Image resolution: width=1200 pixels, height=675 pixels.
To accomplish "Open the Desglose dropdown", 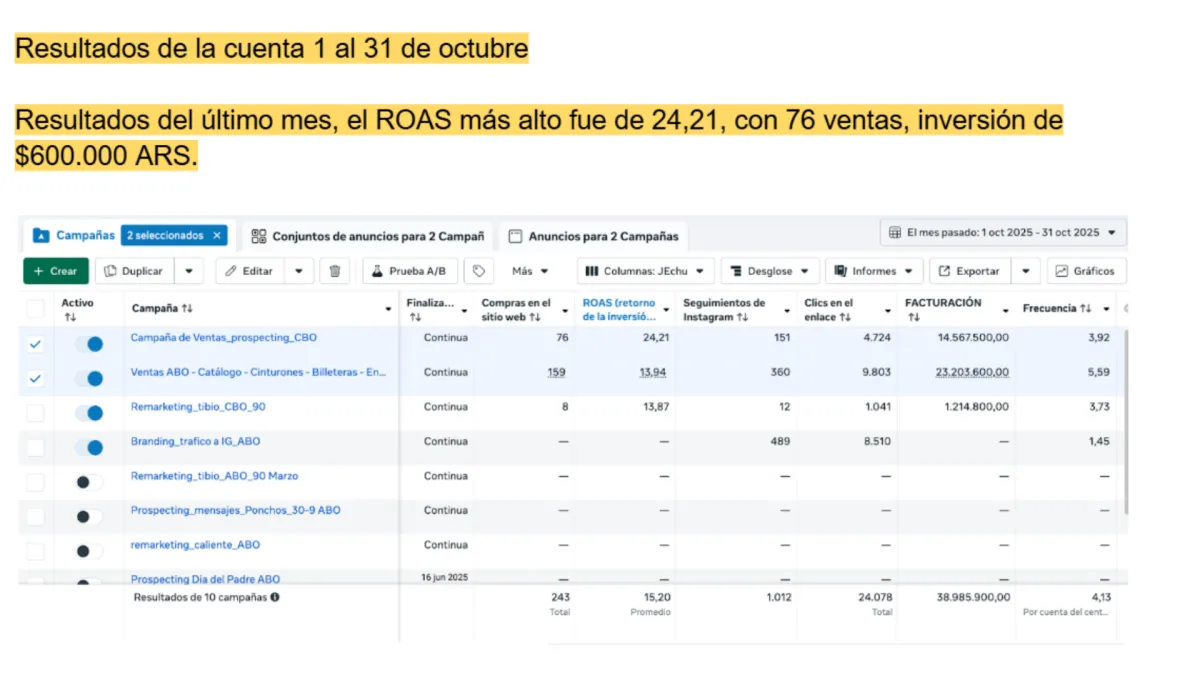I will 770,271.
